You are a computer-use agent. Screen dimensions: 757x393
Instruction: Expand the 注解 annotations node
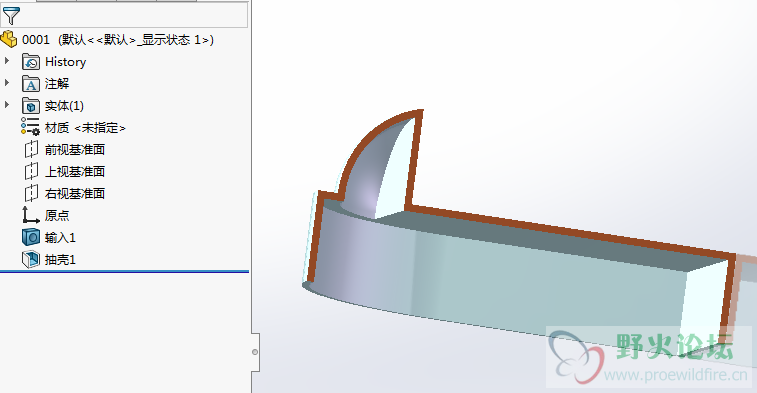coord(7,83)
